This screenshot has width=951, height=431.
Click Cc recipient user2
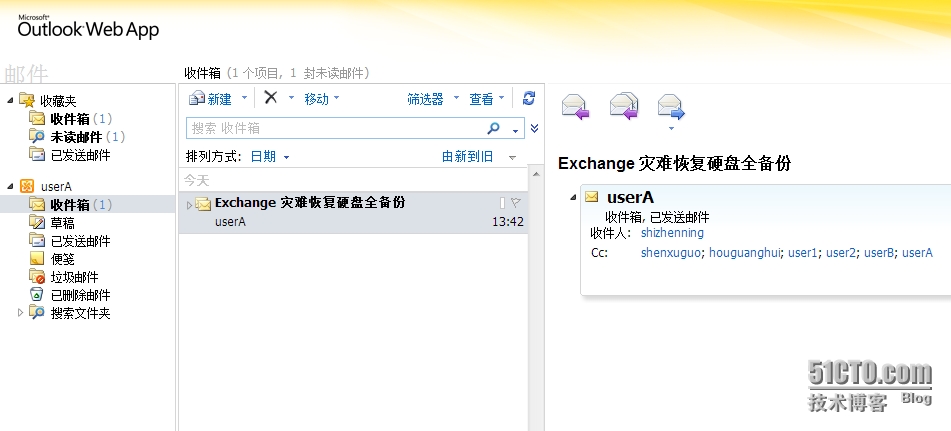coord(841,253)
